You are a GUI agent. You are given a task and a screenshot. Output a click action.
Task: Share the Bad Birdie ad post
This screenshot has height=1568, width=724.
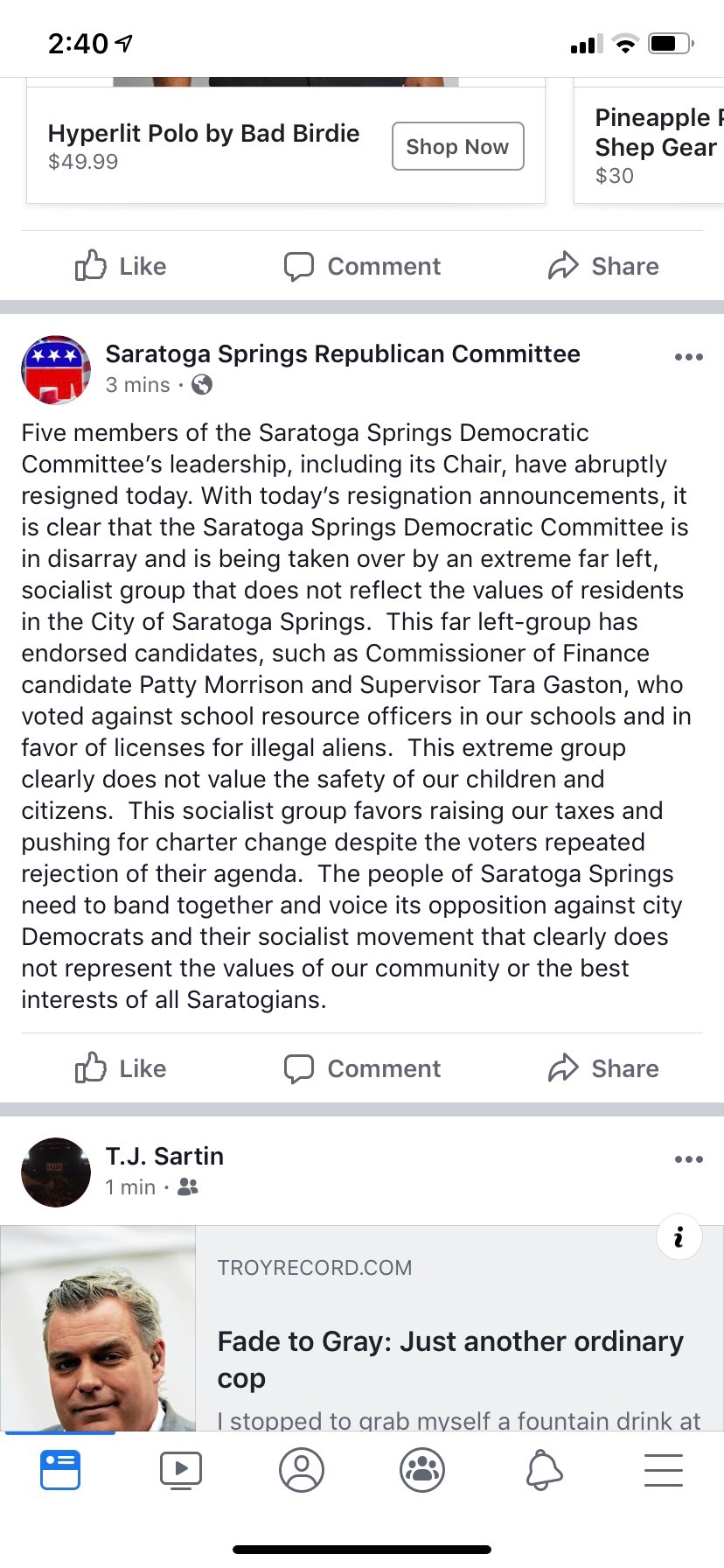(603, 266)
